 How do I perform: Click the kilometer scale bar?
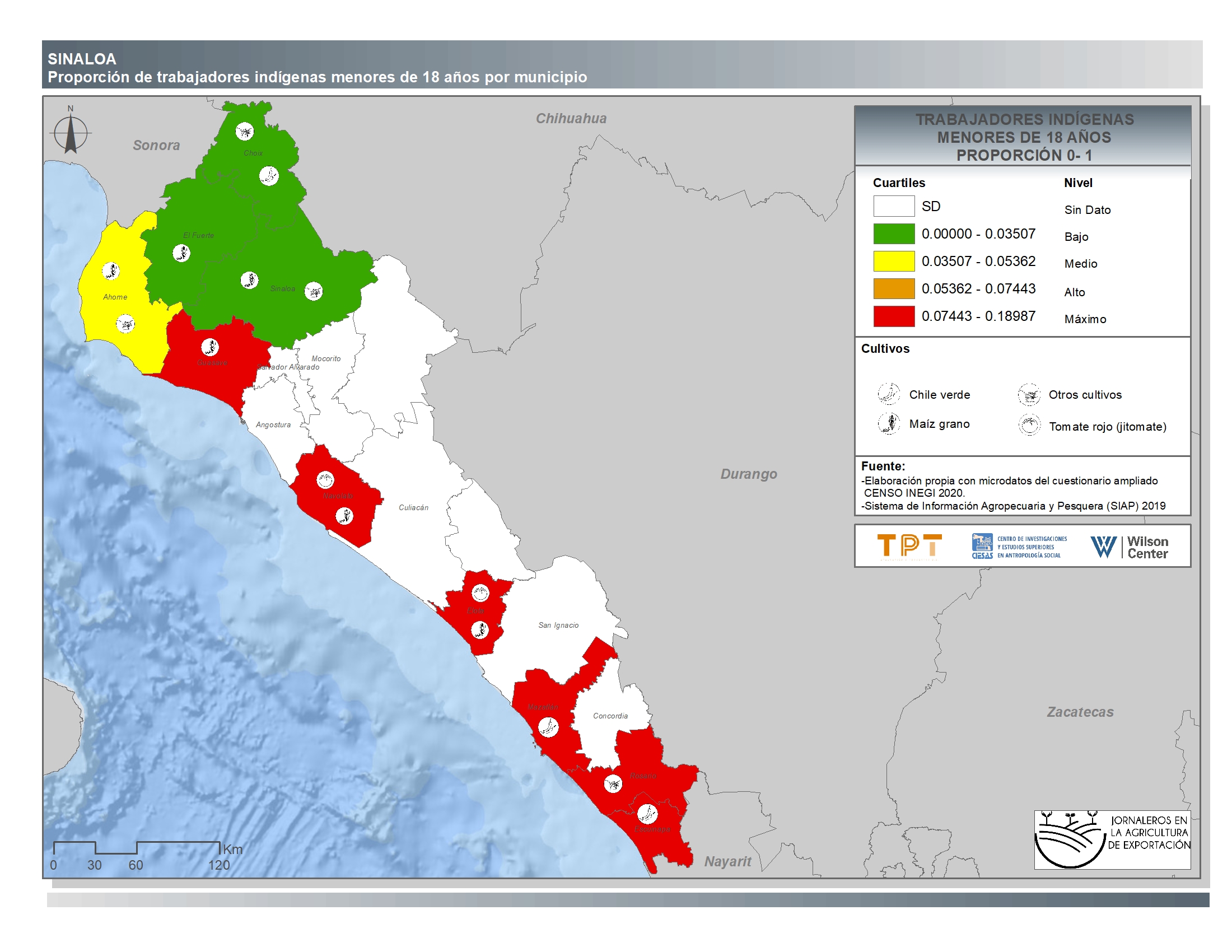pos(136,848)
